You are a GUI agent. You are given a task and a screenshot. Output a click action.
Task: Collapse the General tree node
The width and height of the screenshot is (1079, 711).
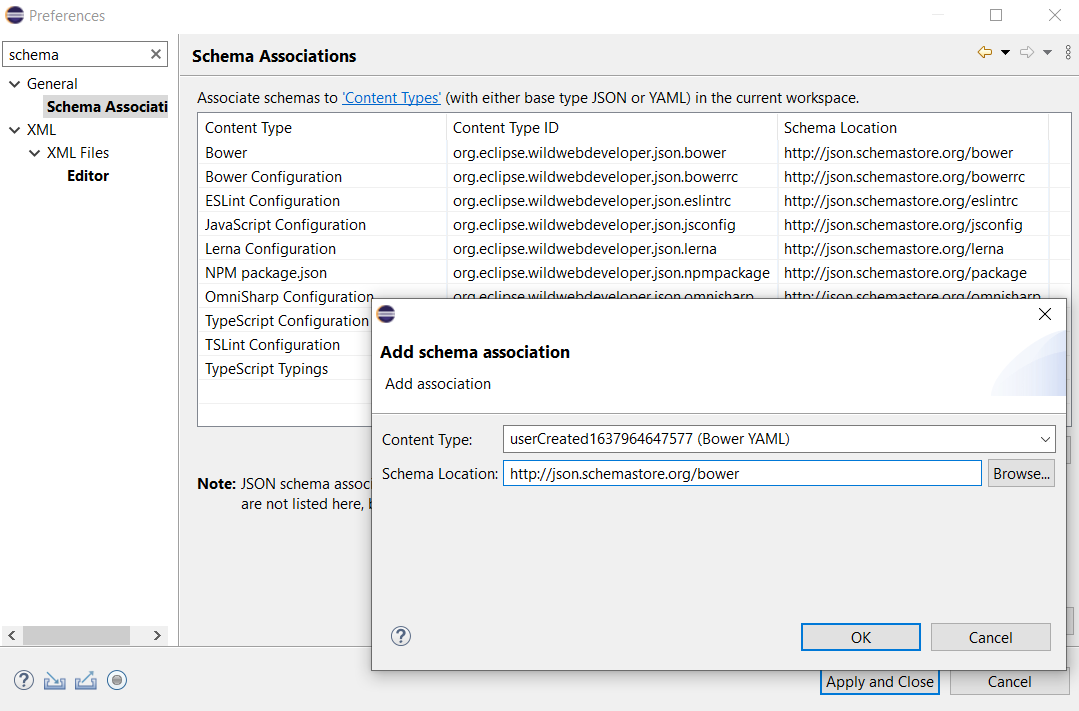(x=14, y=84)
